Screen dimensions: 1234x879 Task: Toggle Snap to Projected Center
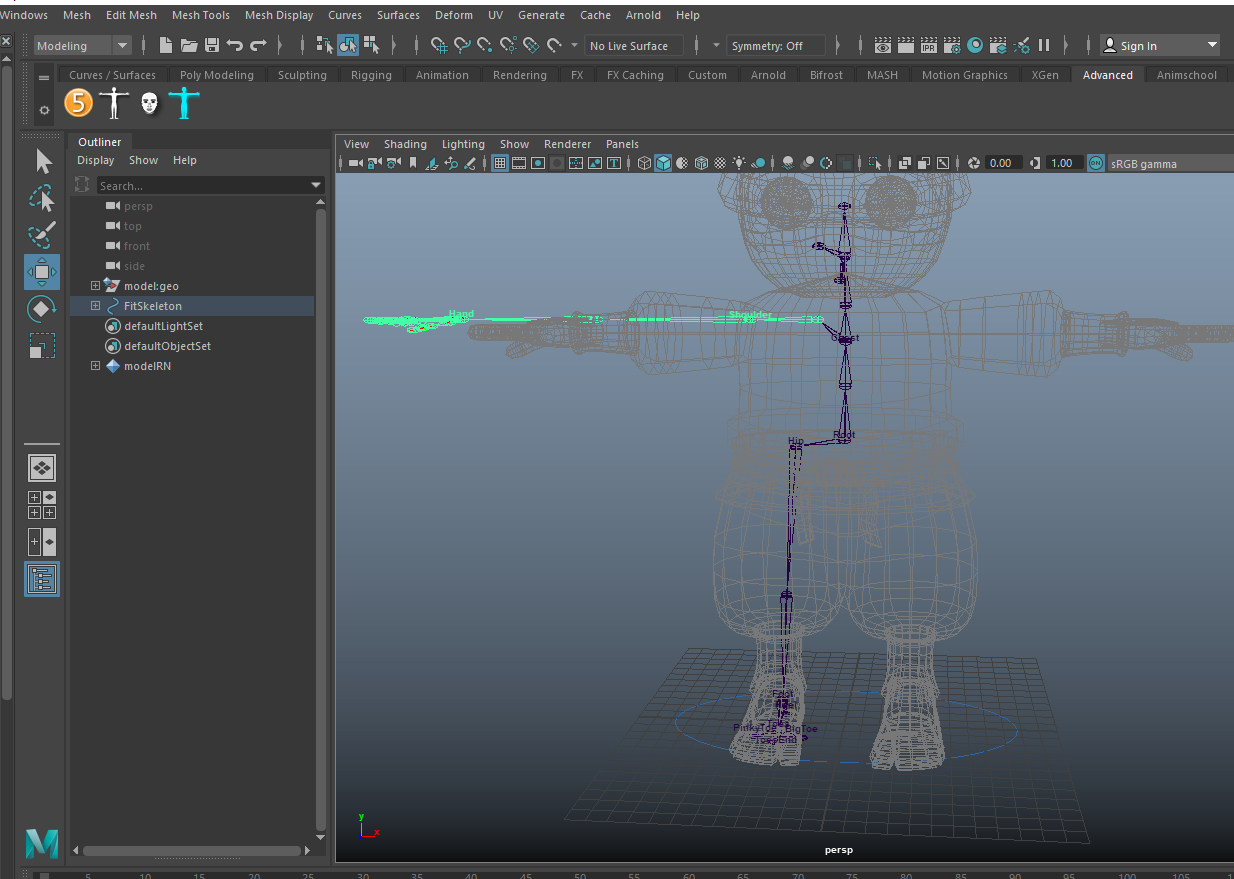click(x=508, y=45)
